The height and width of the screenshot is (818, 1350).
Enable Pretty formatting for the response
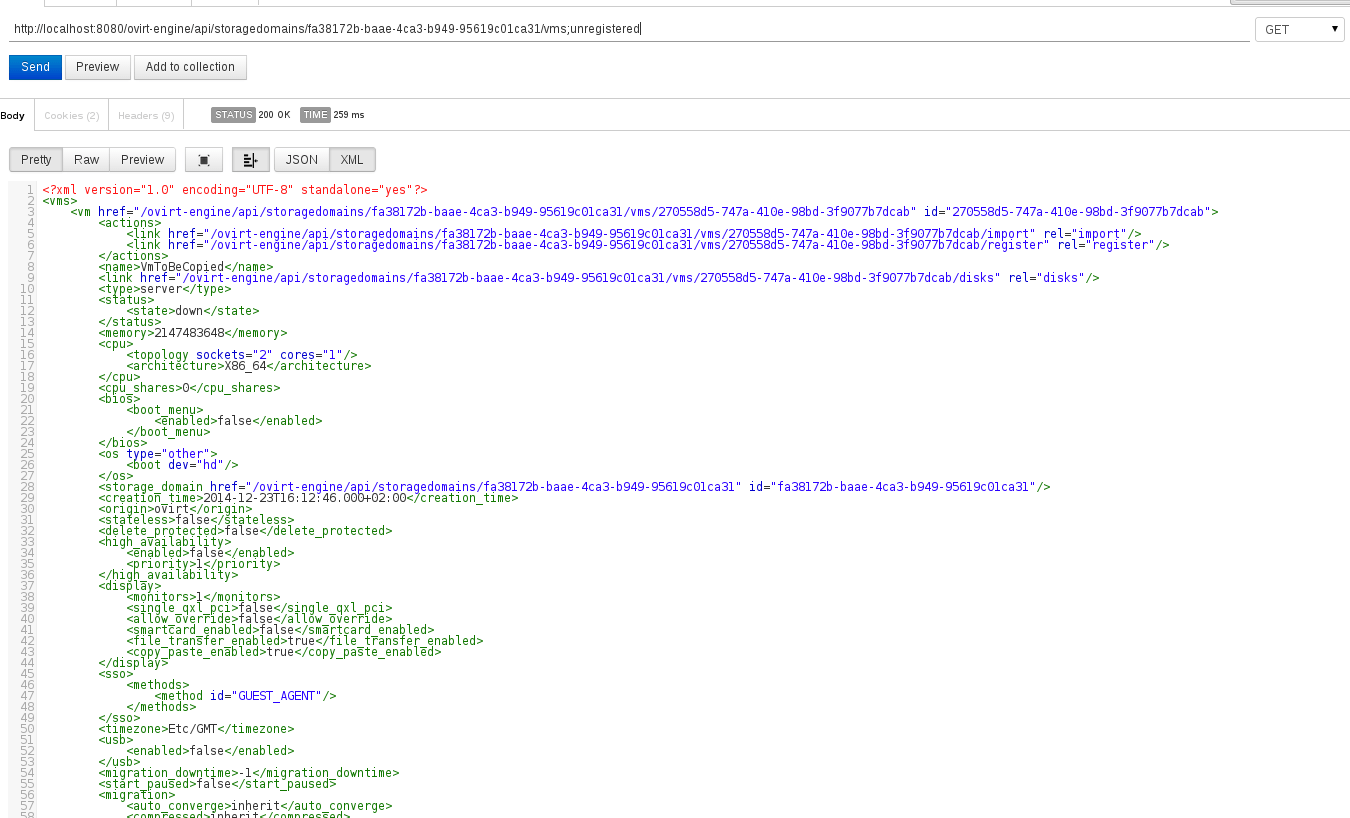pos(35,159)
